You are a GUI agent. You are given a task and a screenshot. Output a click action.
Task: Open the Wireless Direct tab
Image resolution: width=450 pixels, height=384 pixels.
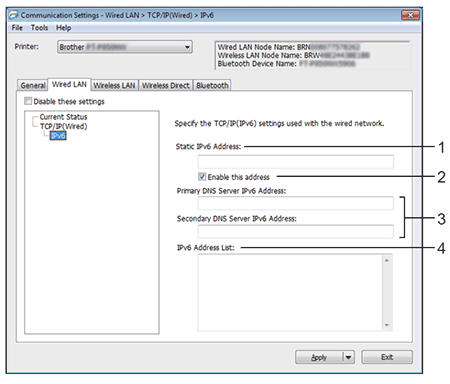(x=166, y=85)
